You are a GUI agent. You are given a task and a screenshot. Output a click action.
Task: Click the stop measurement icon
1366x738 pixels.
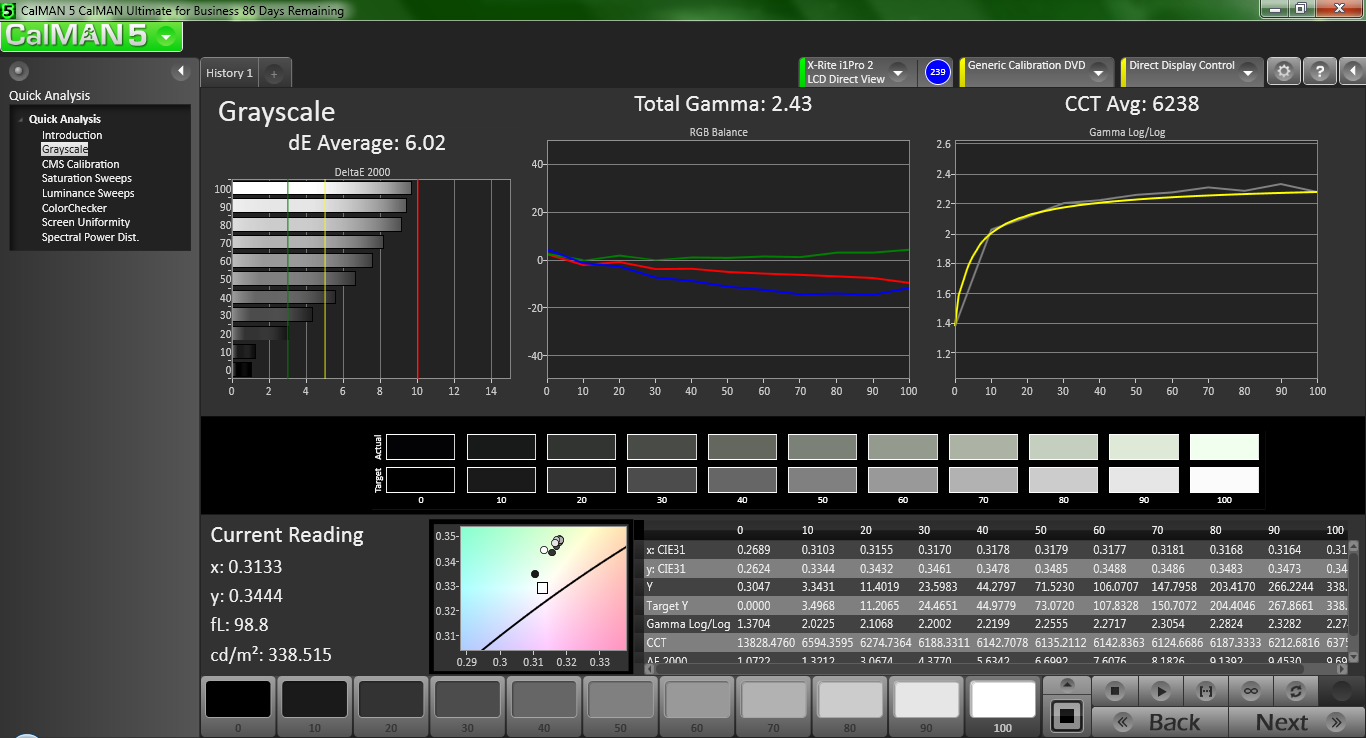click(1116, 691)
